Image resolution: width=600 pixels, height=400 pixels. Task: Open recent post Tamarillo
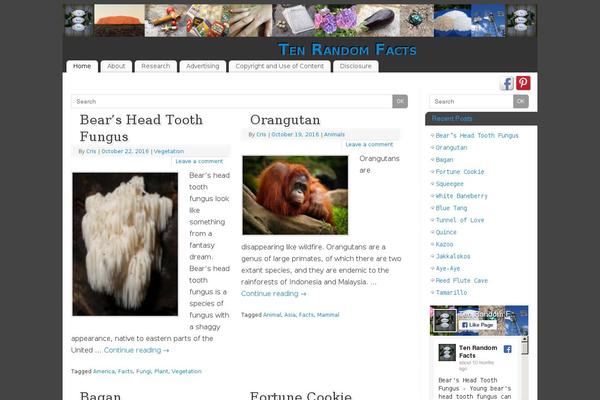click(x=451, y=293)
